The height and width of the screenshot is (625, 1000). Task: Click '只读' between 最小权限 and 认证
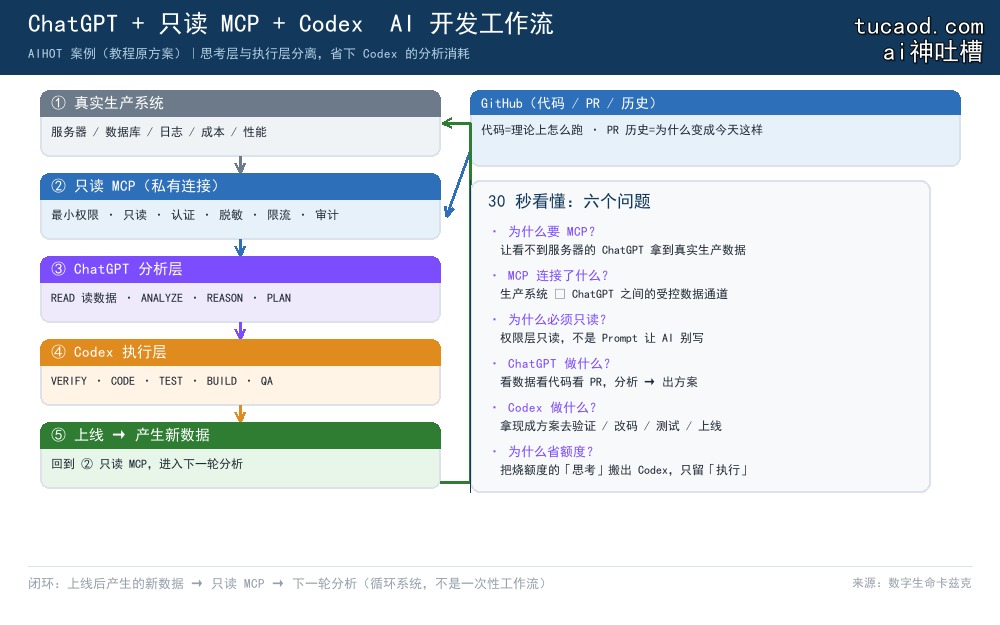(135, 215)
